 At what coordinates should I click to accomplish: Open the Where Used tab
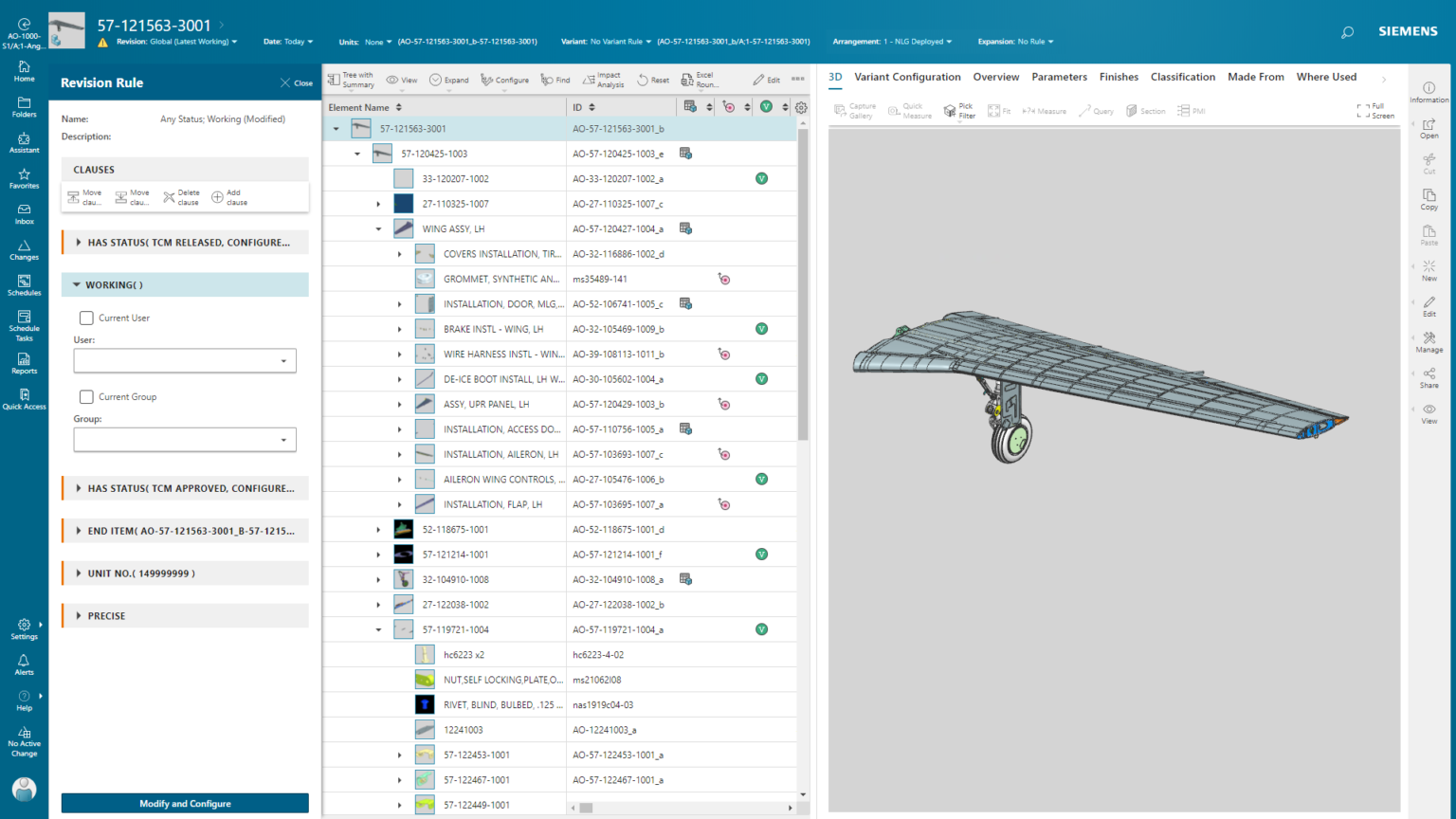pyautogui.click(x=1326, y=77)
